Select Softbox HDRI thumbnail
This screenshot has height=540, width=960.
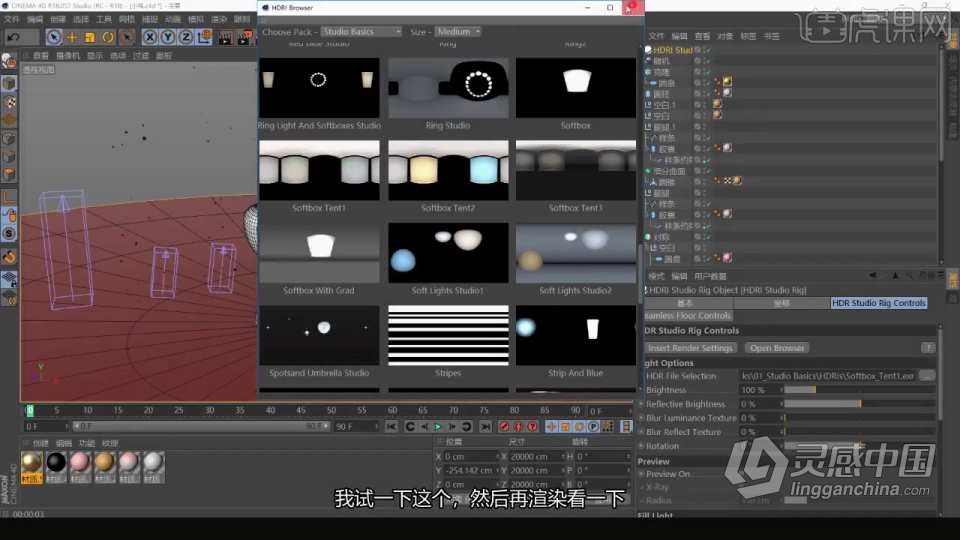(576, 88)
